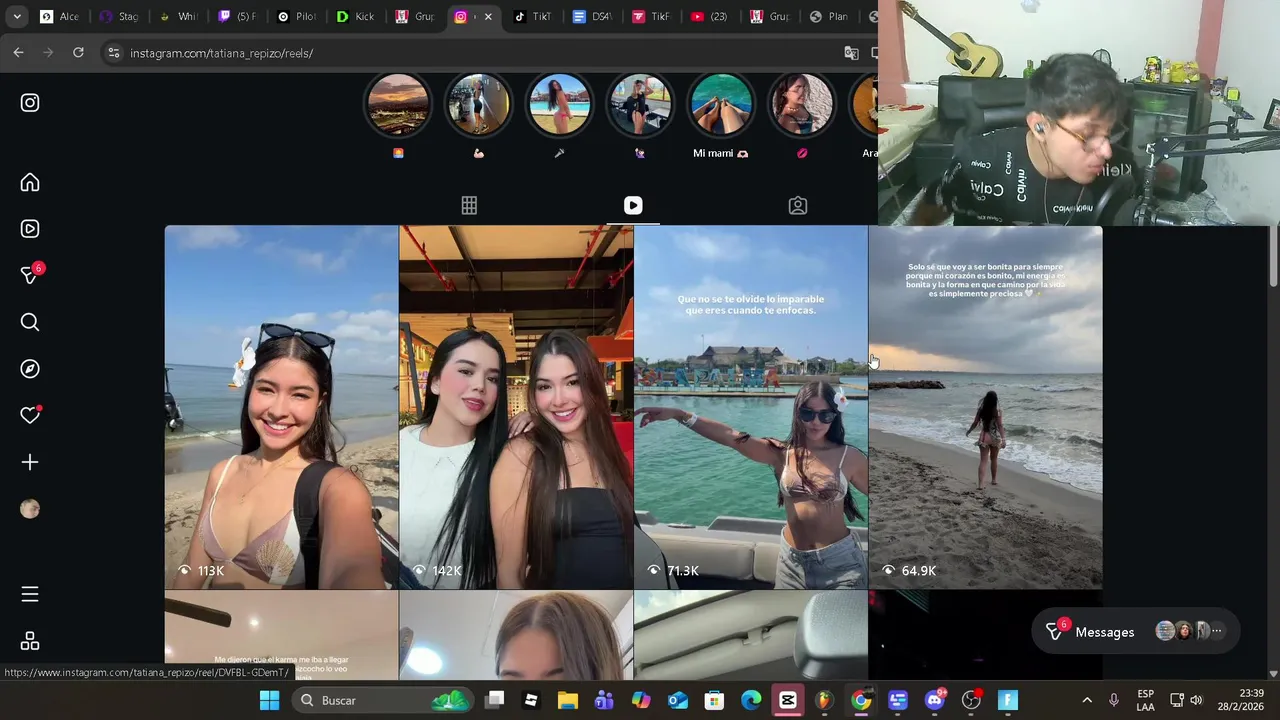Open the reel with 113K views
The height and width of the screenshot is (720, 1280).
(x=281, y=407)
